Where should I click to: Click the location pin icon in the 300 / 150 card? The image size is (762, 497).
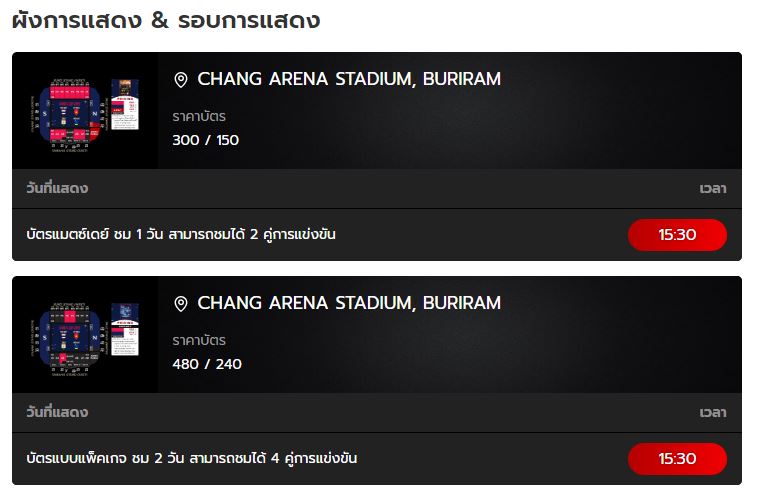click(x=181, y=80)
